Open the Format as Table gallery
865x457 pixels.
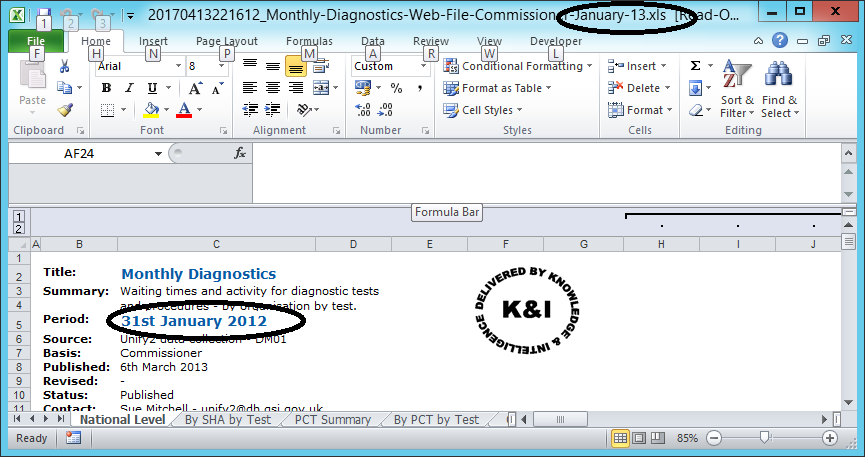(x=497, y=88)
